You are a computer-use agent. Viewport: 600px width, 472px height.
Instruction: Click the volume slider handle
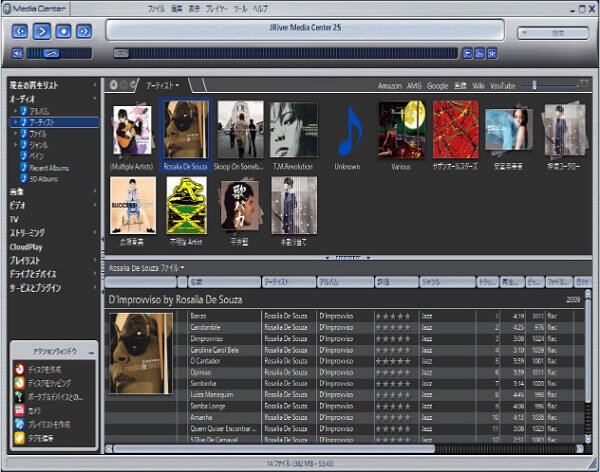pyautogui.click(x=51, y=54)
